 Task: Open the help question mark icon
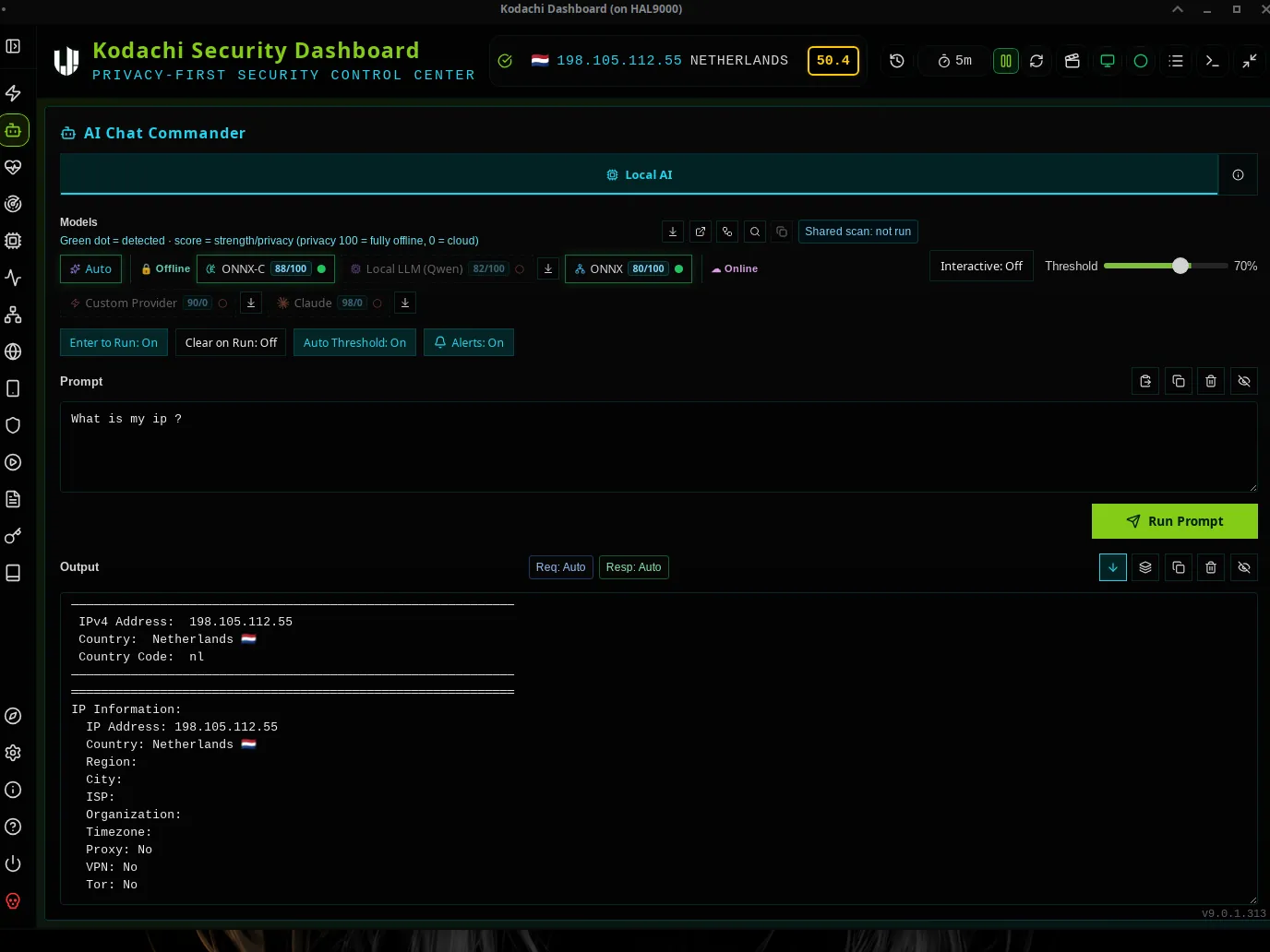click(x=13, y=827)
